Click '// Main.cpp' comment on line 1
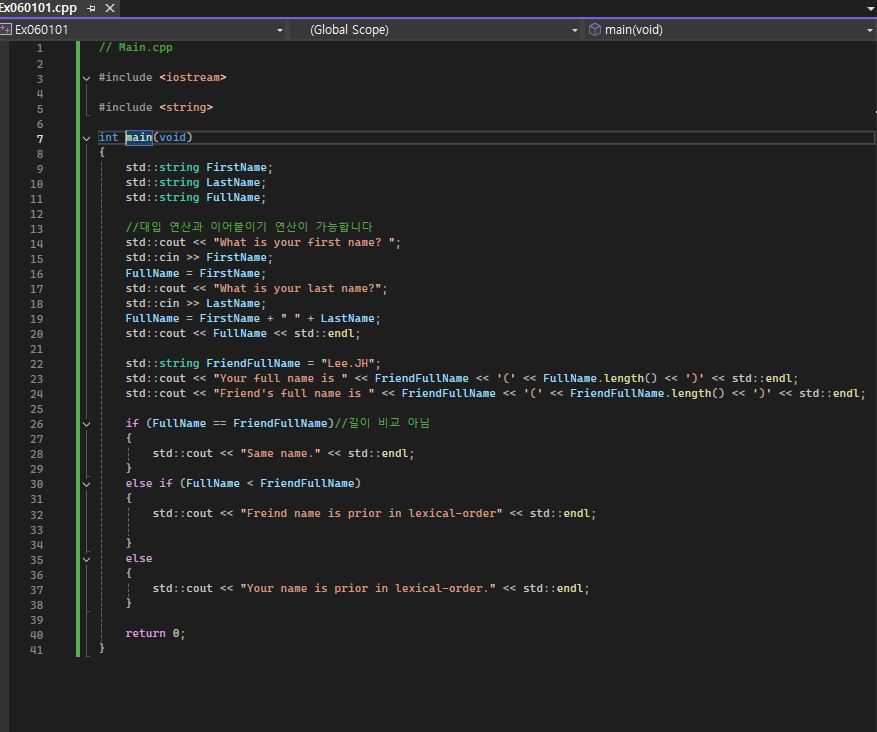The height and width of the screenshot is (732, 877). pyautogui.click(x=136, y=48)
